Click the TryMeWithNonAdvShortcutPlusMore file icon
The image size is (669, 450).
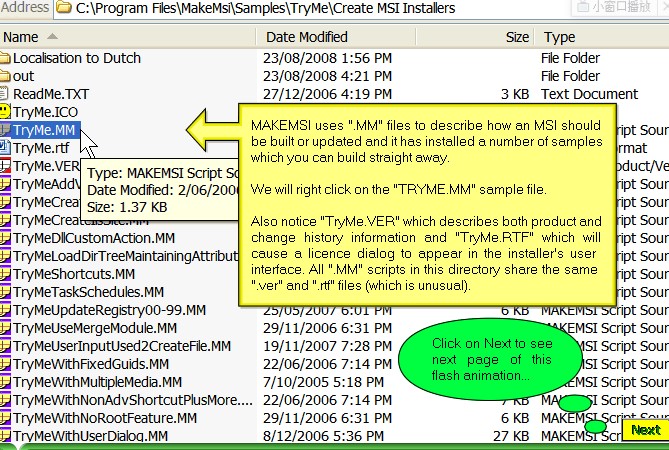5,400
